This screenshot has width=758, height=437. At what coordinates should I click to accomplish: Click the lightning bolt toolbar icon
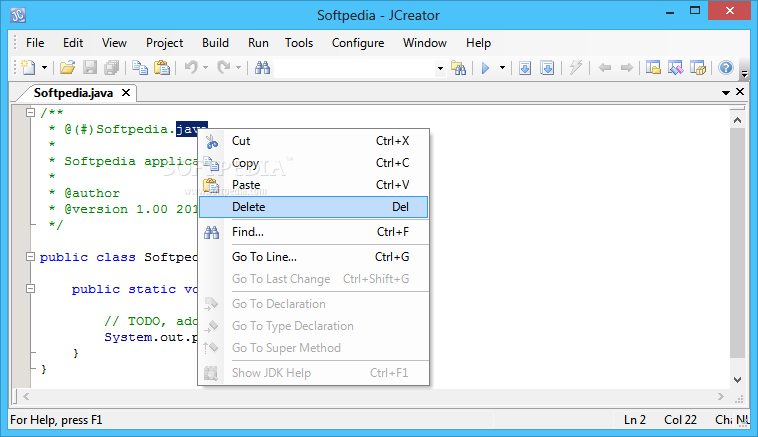click(576, 68)
